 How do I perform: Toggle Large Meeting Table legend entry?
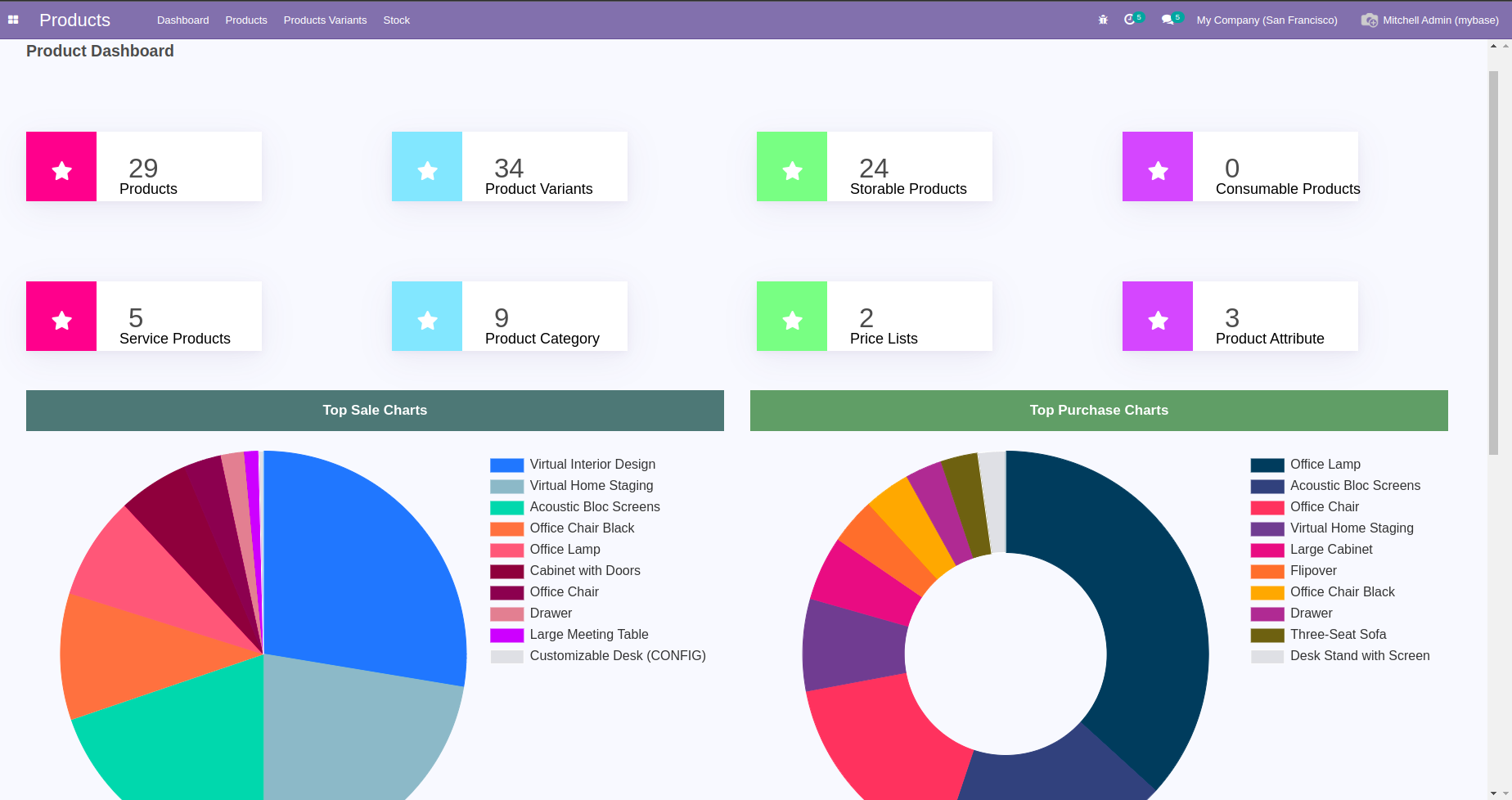click(x=569, y=635)
